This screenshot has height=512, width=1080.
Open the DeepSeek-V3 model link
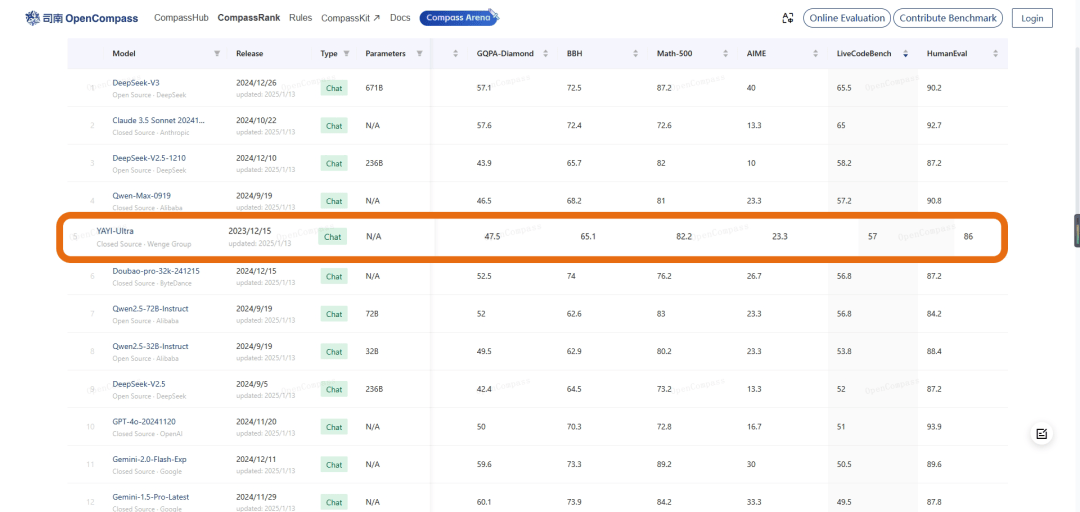pyautogui.click(x=136, y=83)
